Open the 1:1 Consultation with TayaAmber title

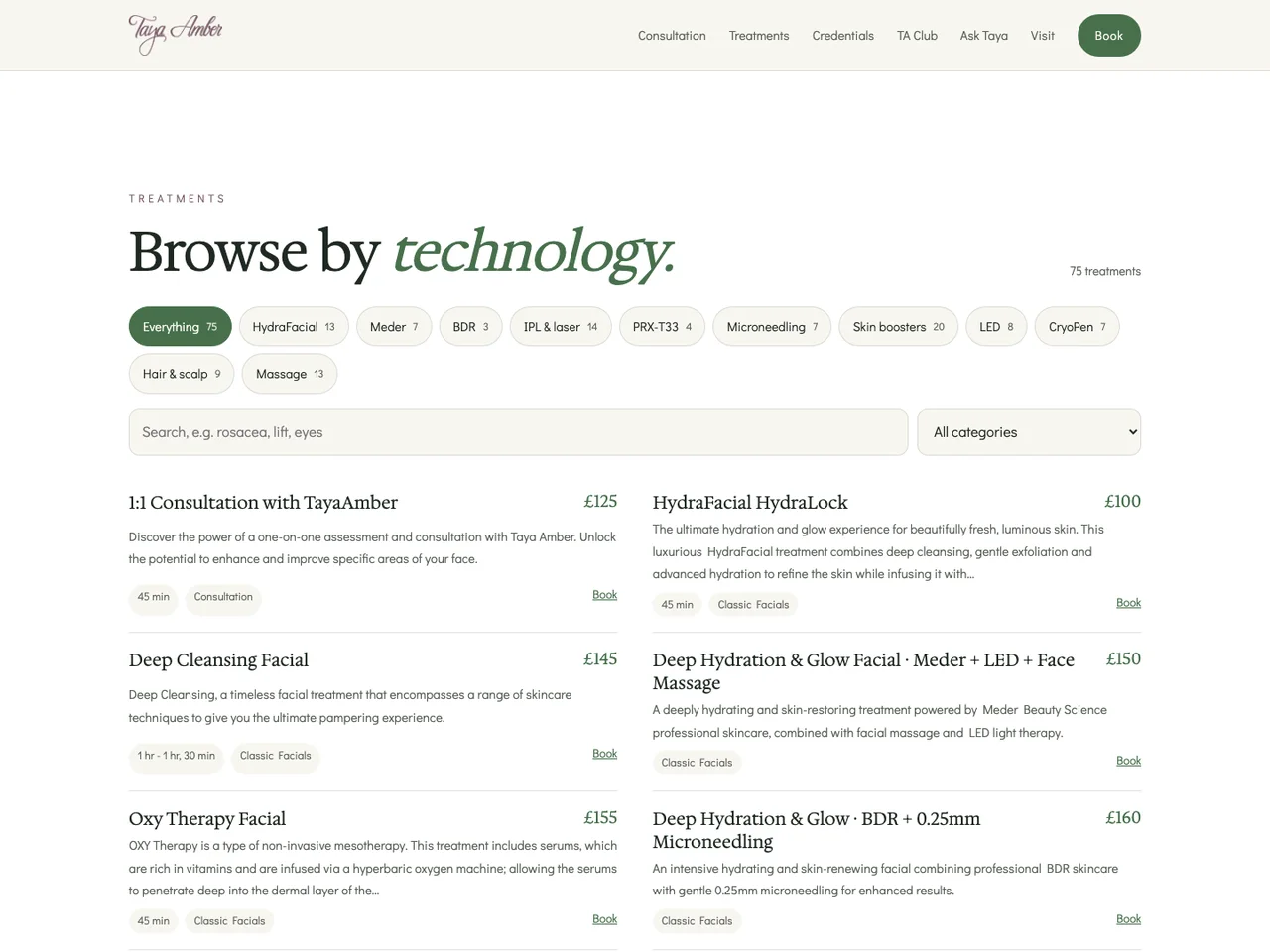tap(263, 503)
